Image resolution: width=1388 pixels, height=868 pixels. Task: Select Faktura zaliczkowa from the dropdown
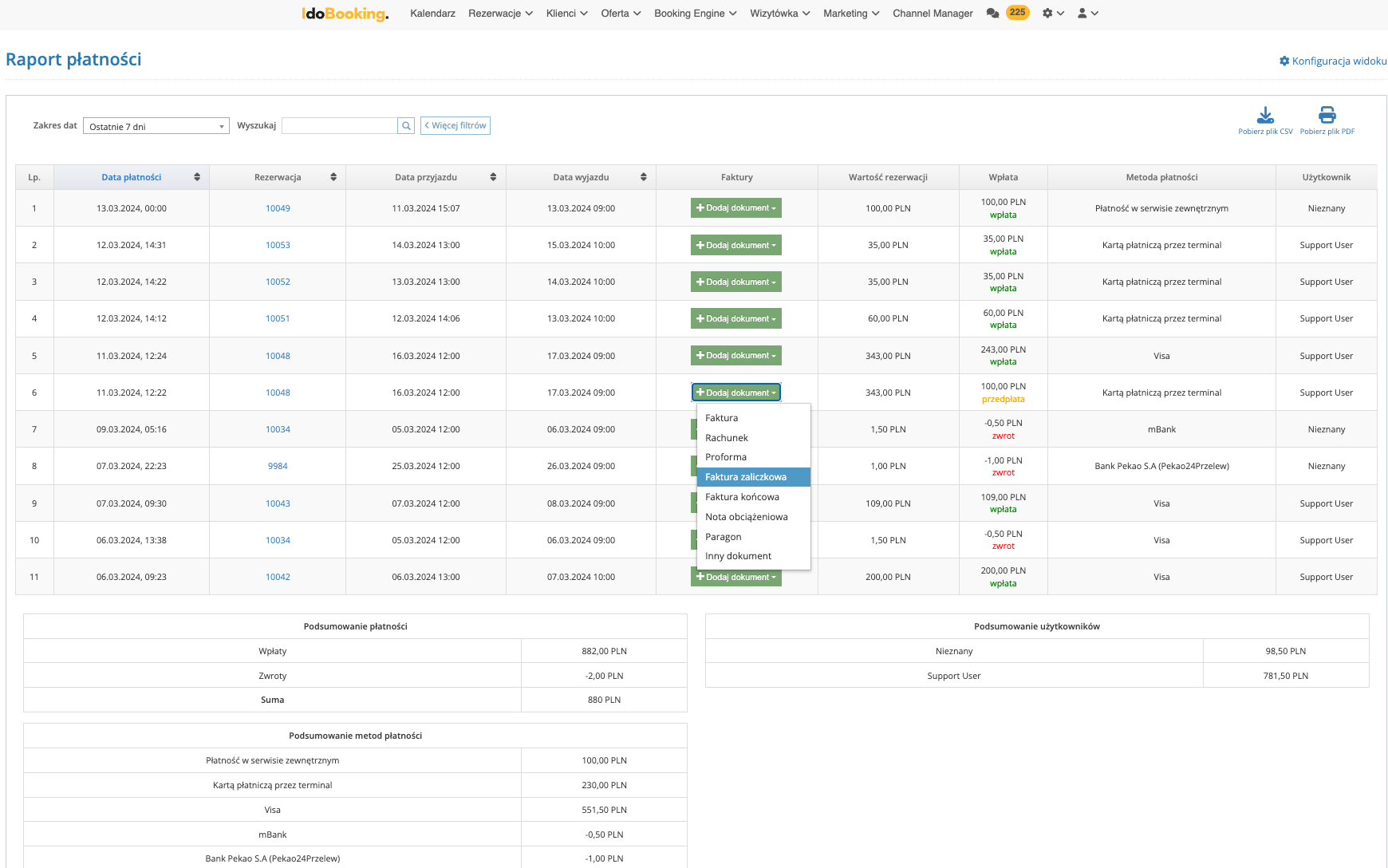pos(746,477)
